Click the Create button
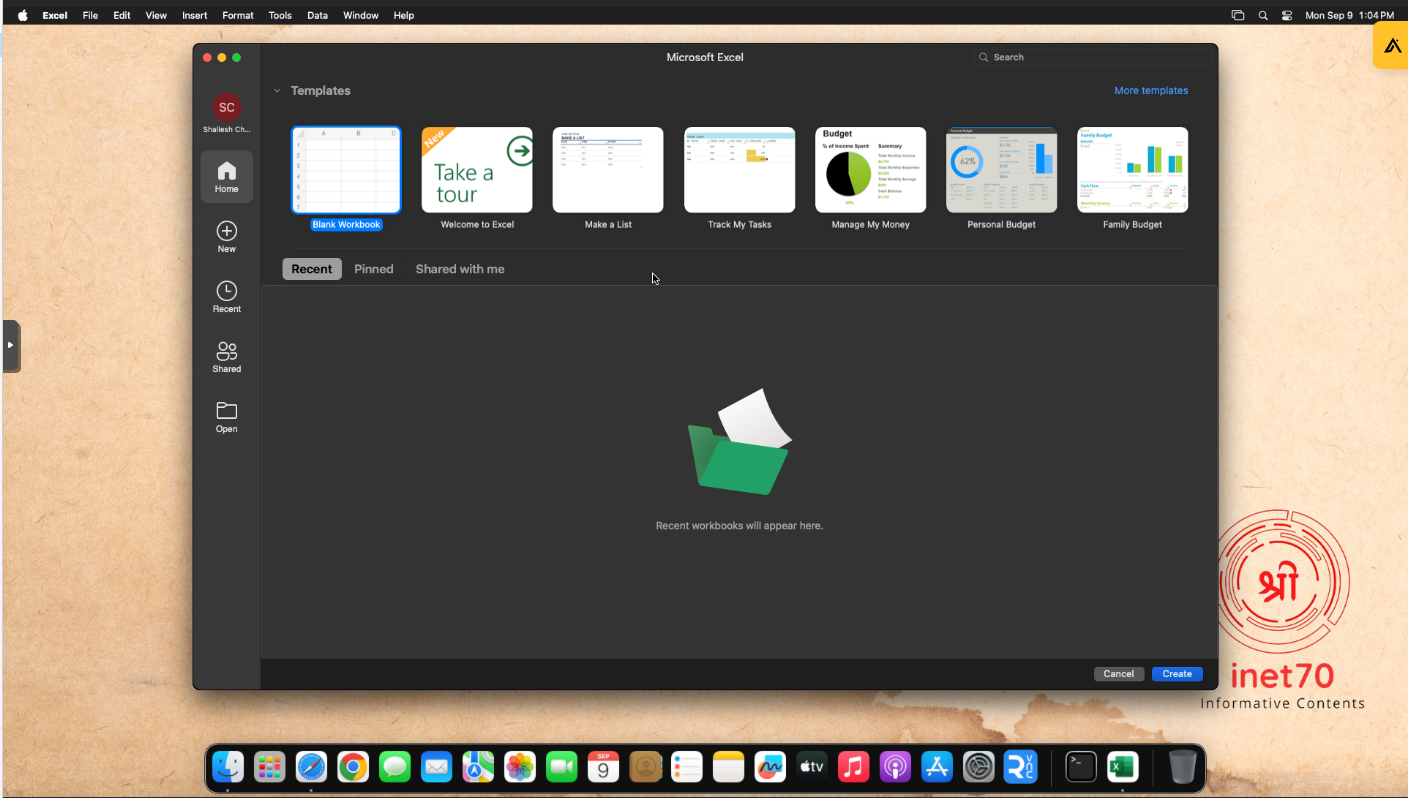This screenshot has width=1408, height=798. pyautogui.click(x=1177, y=674)
